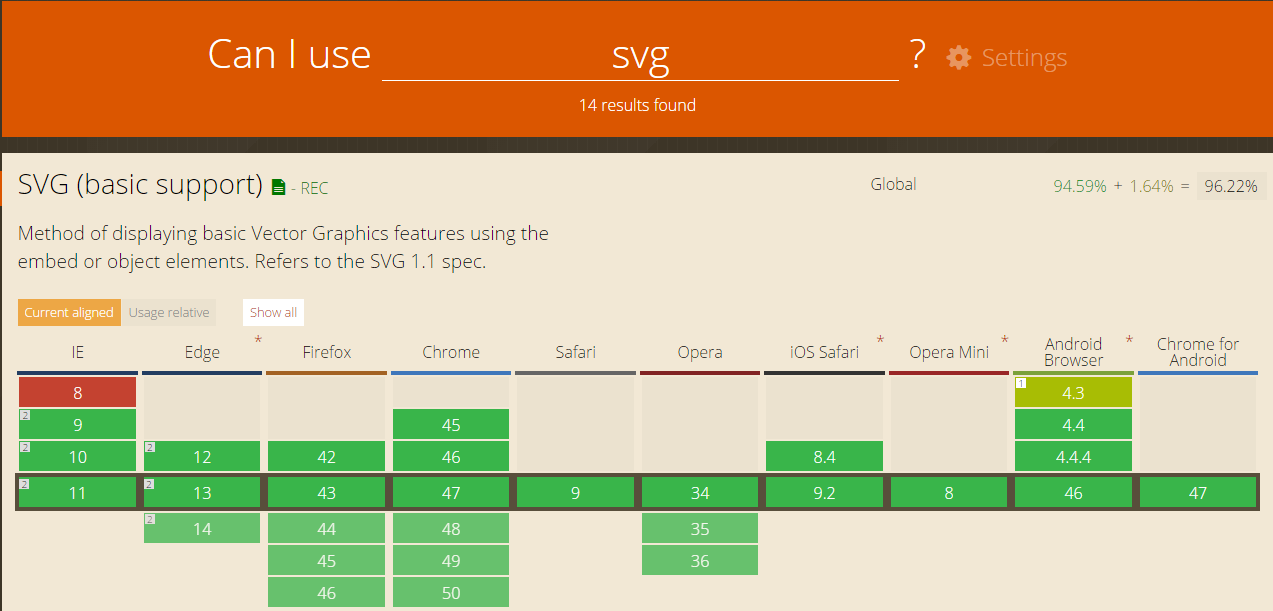Switch to Usage relative view
The height and width of the screenshot is (611, 1273).
[x=168, y=312]
